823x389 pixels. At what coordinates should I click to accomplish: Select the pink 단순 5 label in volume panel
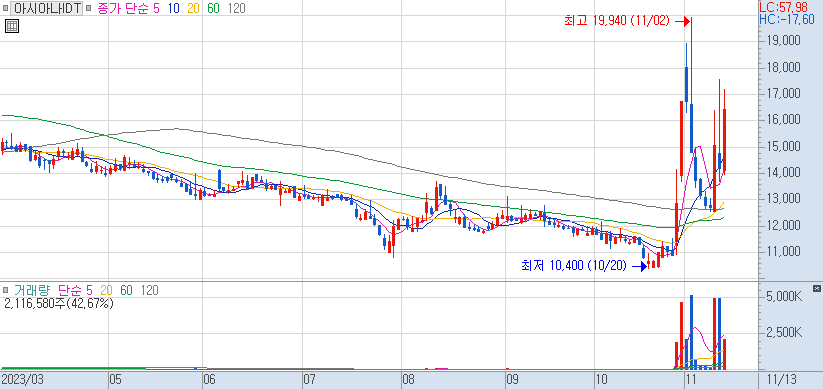tap(75, 290)
